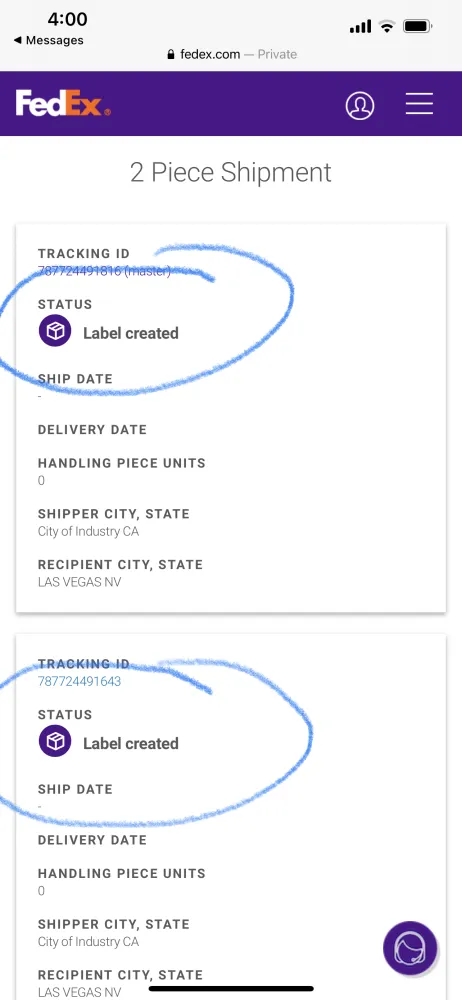The width and height of the screenshot is (462, 1000).
Task: Tap the battery indicator icon
Action: pyautogui.click(x=418, y=26)
